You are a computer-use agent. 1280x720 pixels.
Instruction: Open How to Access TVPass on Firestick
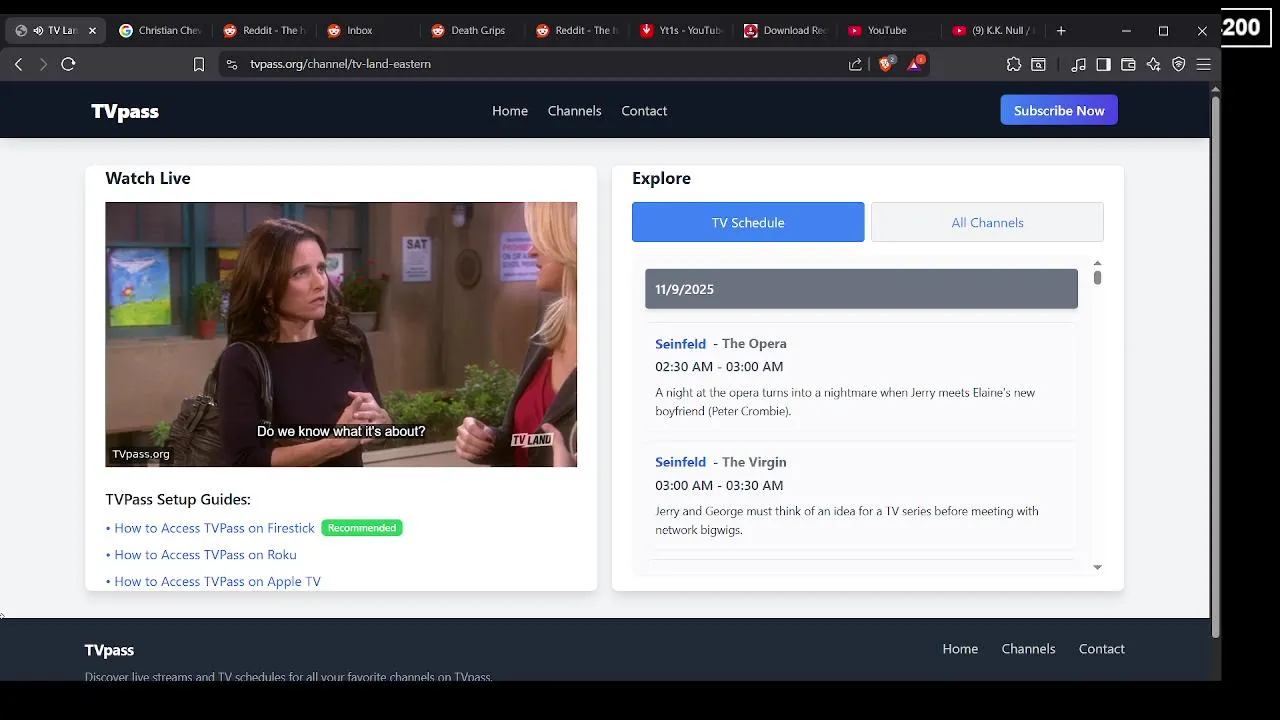click(x=214, y=528)
